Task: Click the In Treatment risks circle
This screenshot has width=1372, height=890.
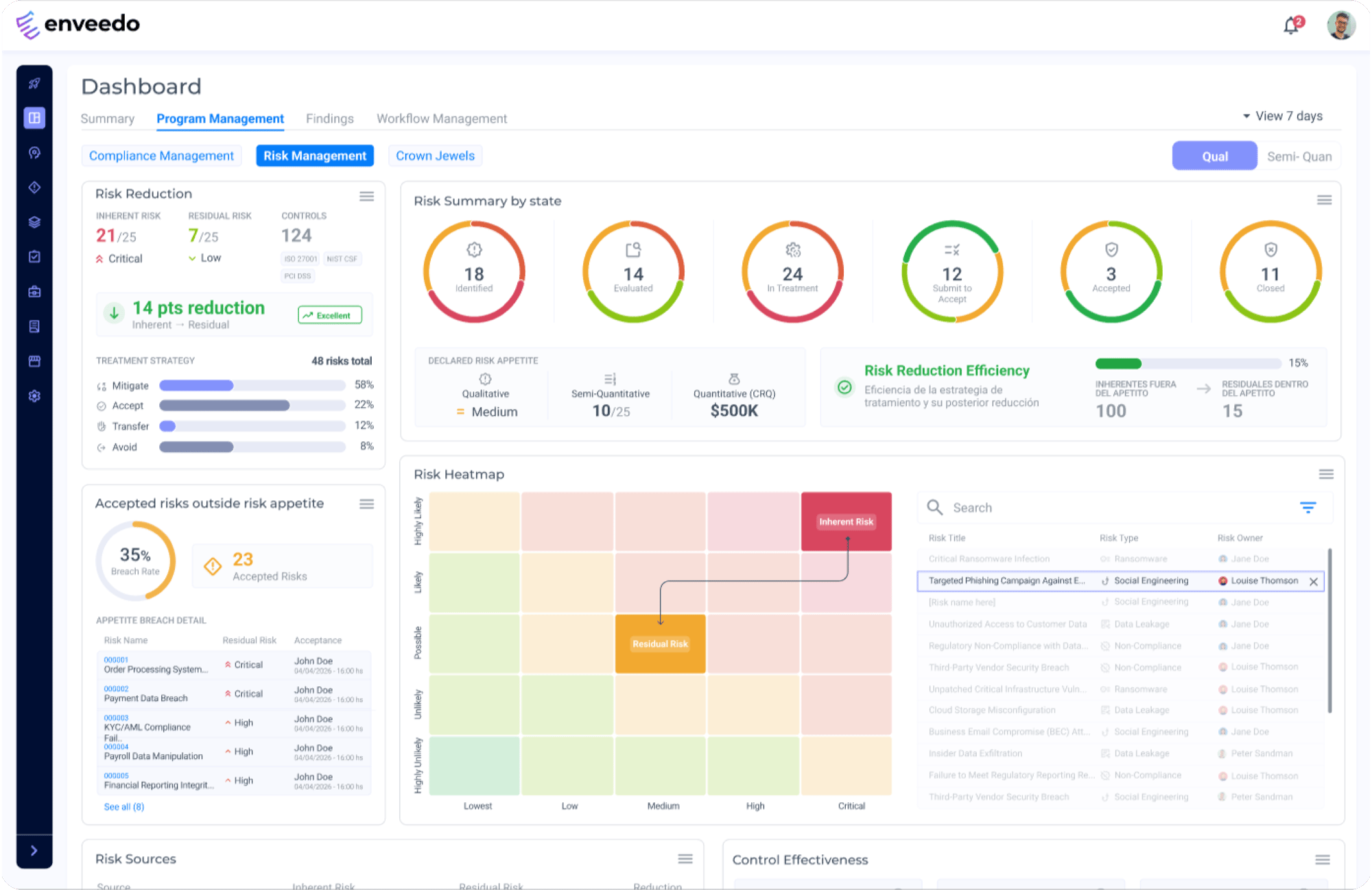Action: 792,272
